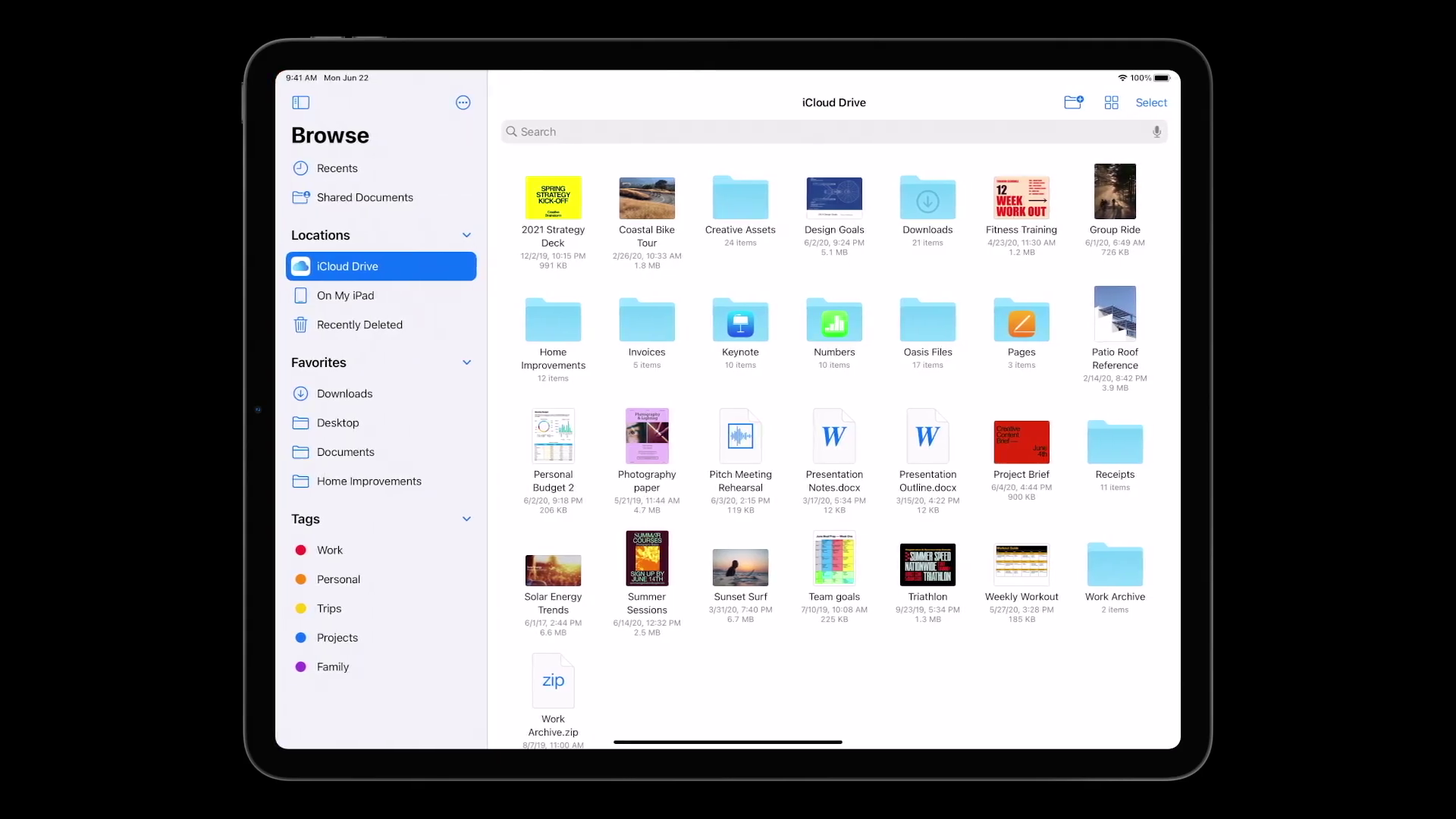Tap the microphone icon in the search bar
This screenshot has width=1456, height=819.
click(1156, 131)
